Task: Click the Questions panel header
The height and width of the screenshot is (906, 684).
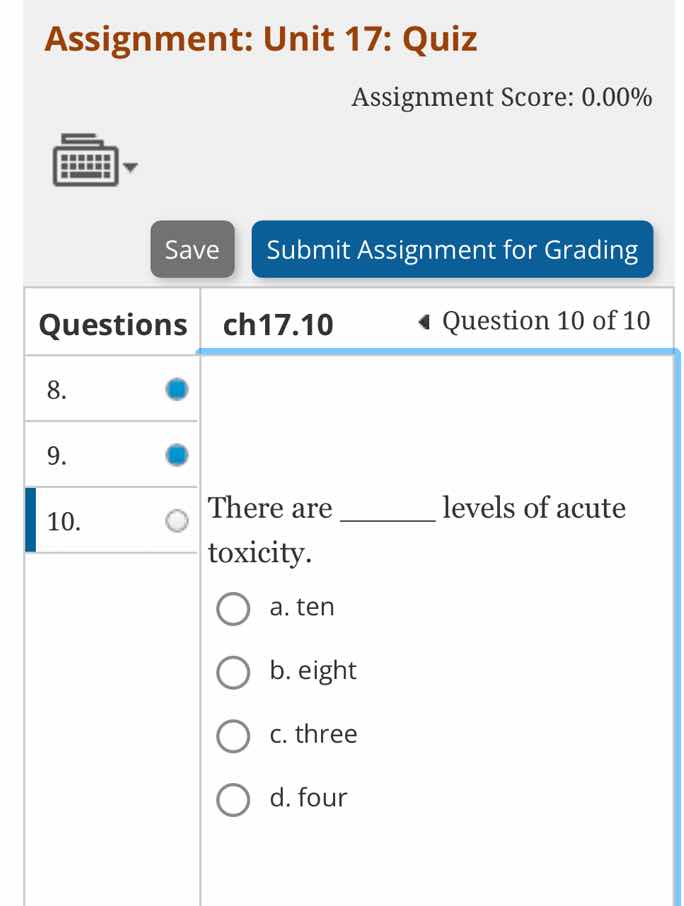Action: [111, 324]
